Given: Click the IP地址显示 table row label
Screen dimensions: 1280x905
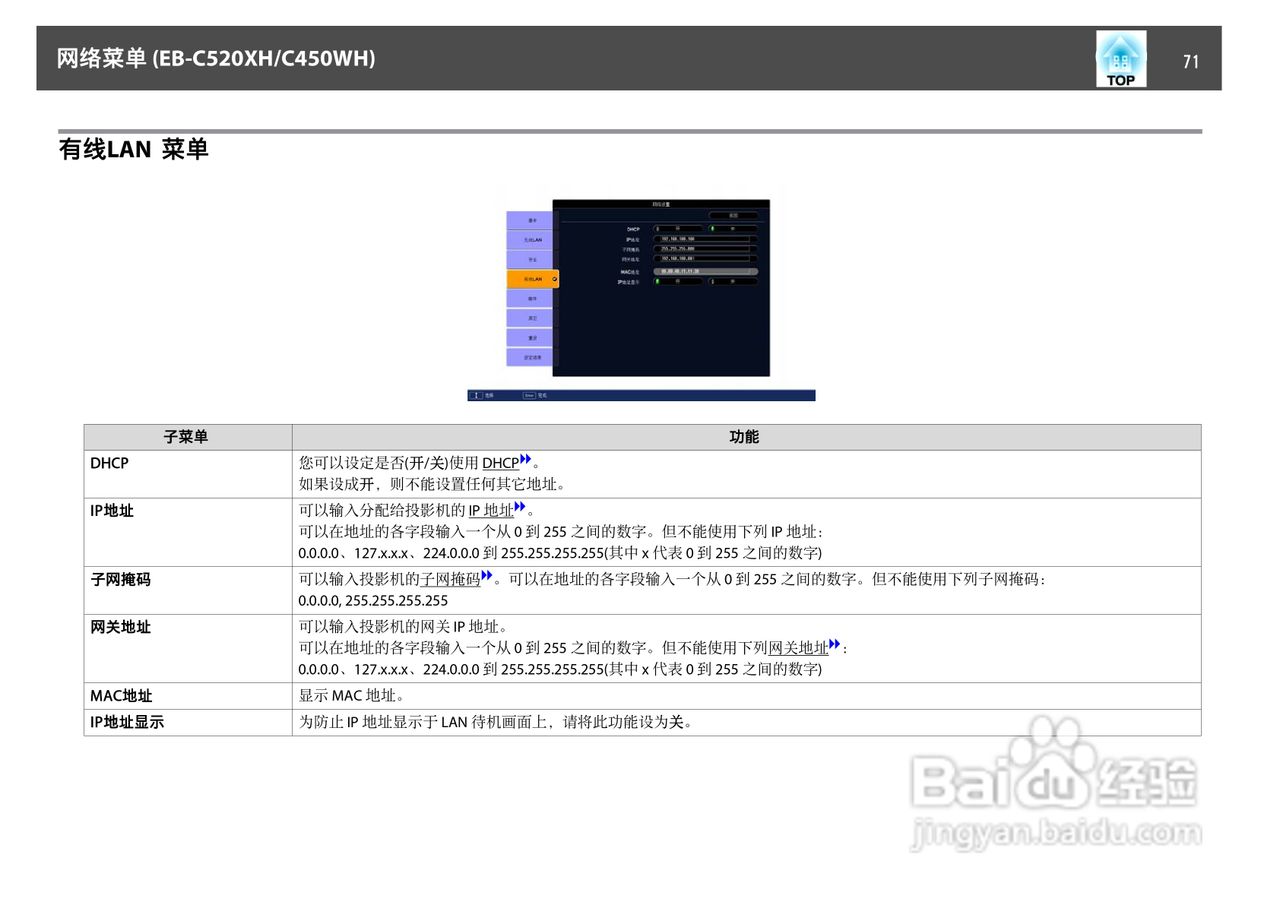Looking at the screenshot, I should pyautogui.click(x=127, y=721).
